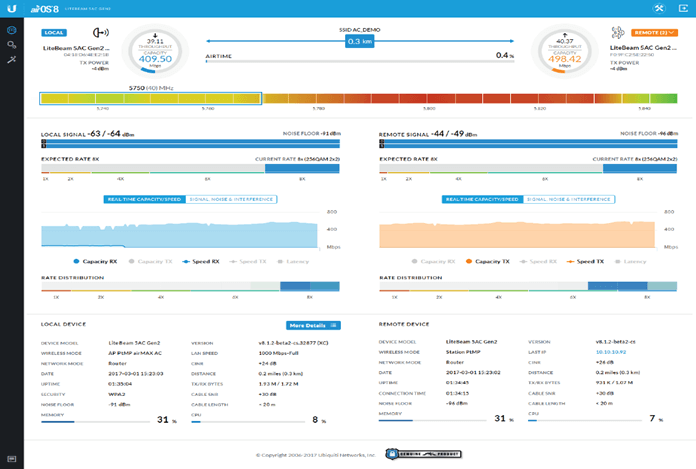Click the Ubiquiti logo icon
This screenshot has height=469, width=696.
pyautogui.click(x=11, y=11)
